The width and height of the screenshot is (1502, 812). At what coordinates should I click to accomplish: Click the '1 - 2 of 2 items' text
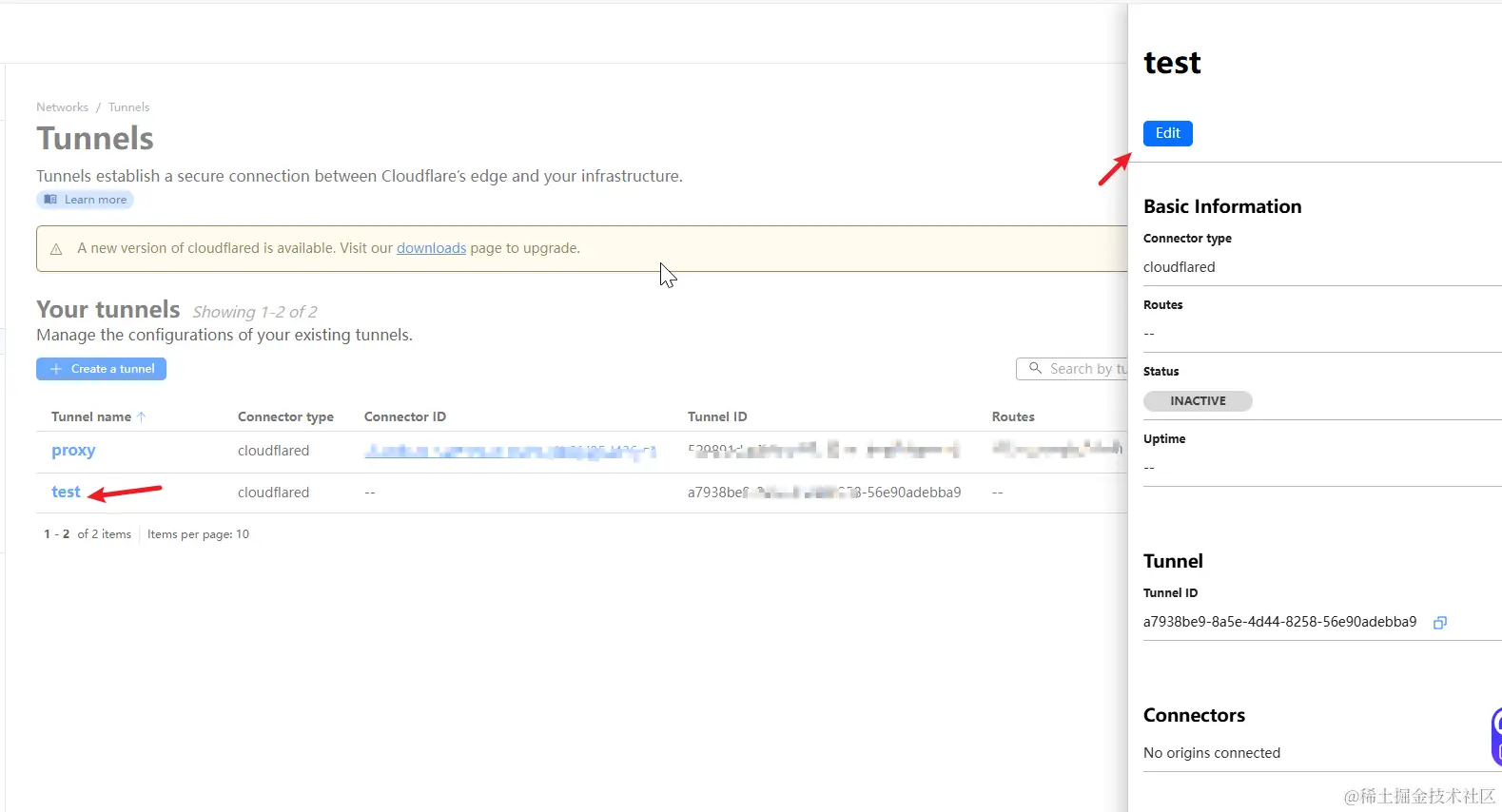pyautogui.click(x=88, y=534)
